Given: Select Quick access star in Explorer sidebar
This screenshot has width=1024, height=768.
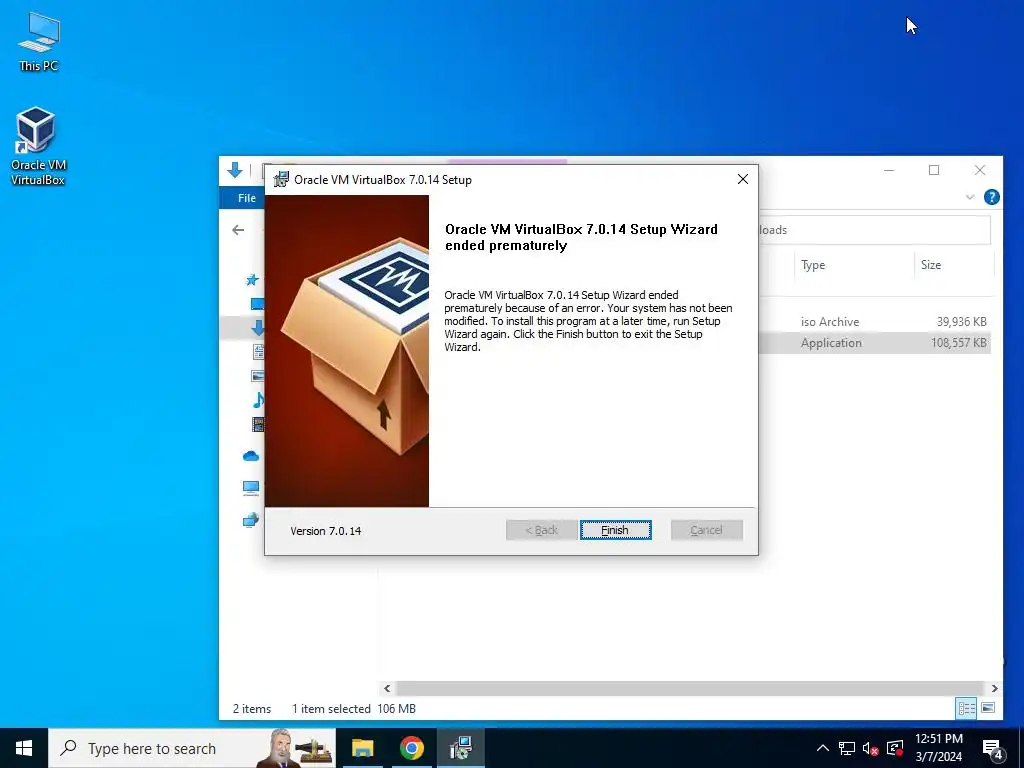Looking at the screenshot, I should pyautogui.click(x=251, y=280).
